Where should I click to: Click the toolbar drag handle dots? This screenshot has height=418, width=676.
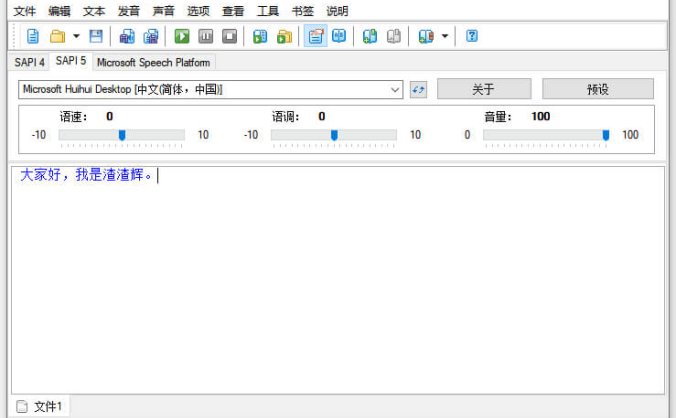[x=15, y=36]
